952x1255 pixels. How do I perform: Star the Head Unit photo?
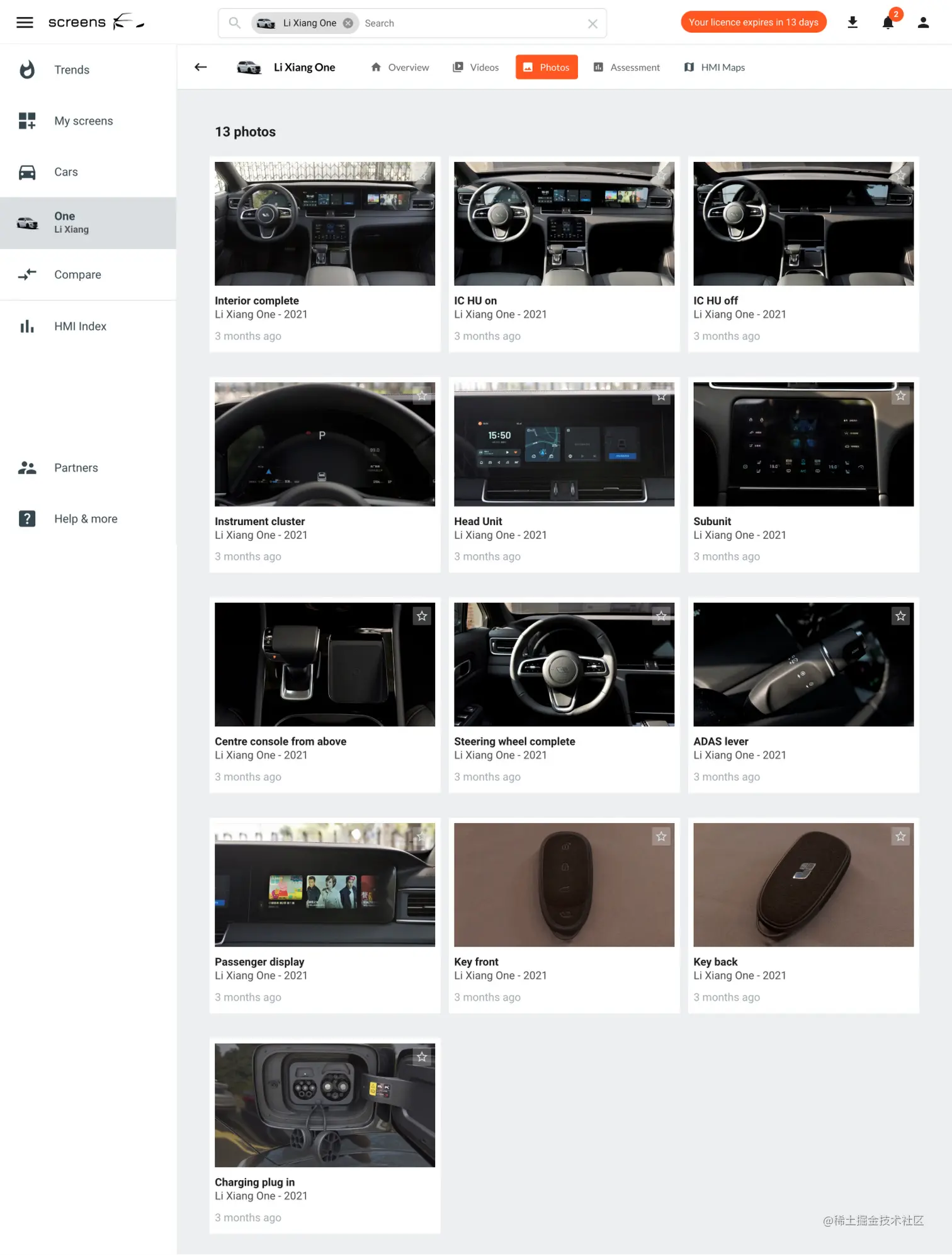point(661,396)
